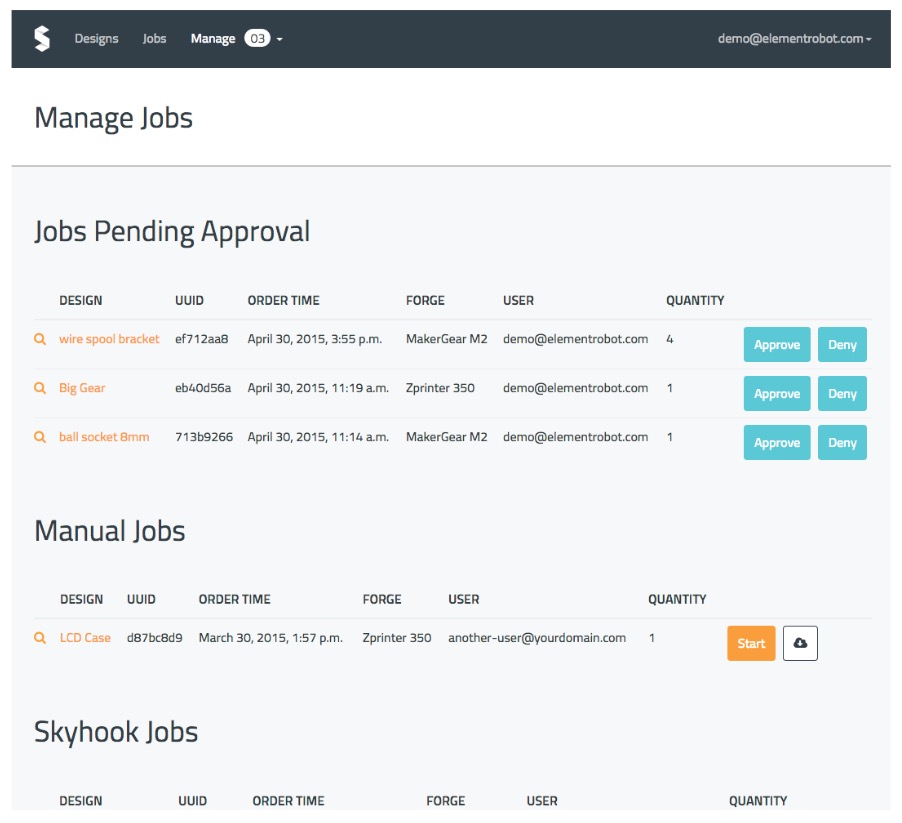Open the LCD Case design link

click(85, 638)
